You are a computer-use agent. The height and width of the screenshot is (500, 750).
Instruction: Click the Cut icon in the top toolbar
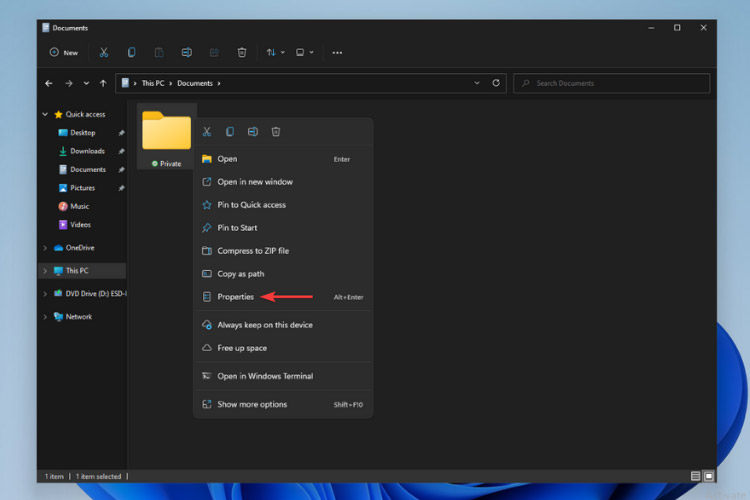point(103,52)
